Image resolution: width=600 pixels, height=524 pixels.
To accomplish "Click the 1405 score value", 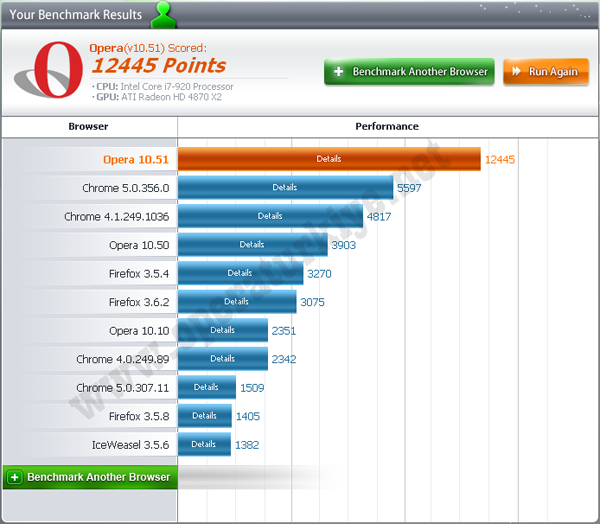I will (248, 416).
